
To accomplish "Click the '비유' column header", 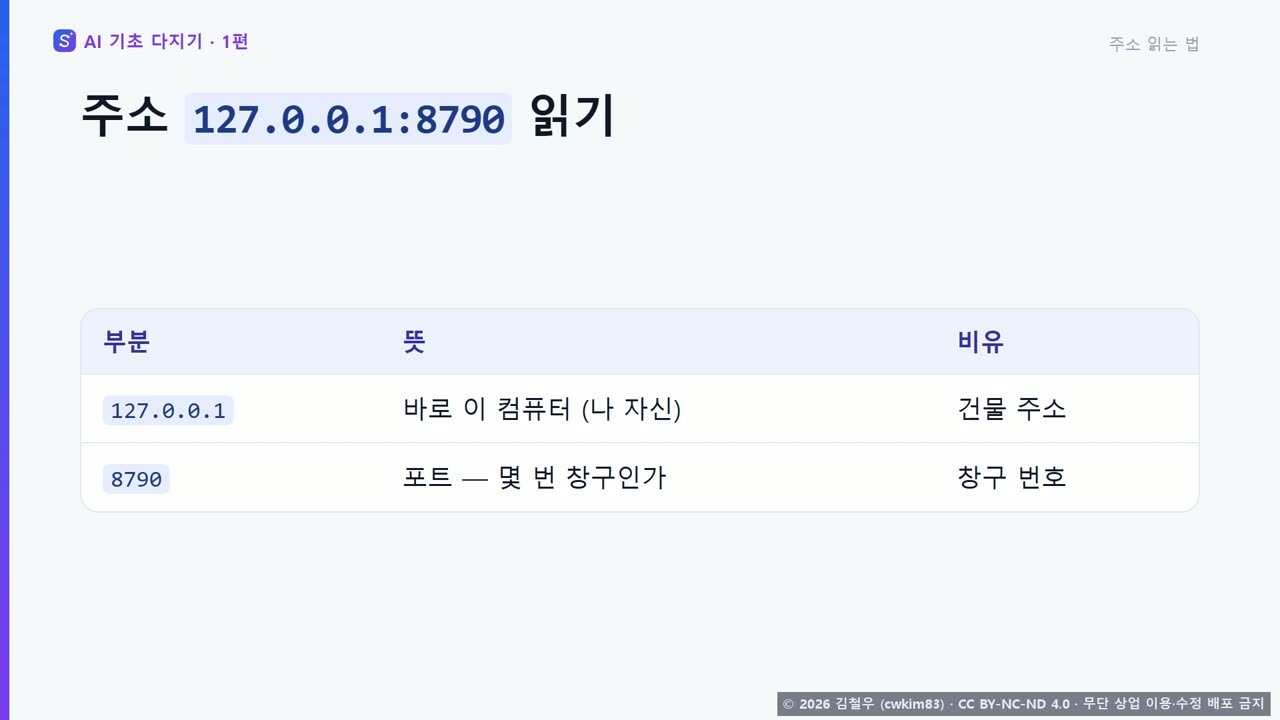I will (x=981, y=342).
